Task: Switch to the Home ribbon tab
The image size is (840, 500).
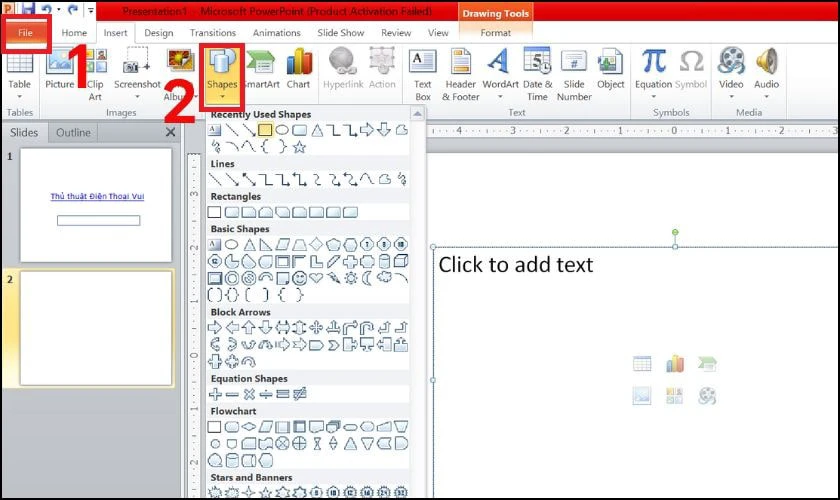Action: 74,33
